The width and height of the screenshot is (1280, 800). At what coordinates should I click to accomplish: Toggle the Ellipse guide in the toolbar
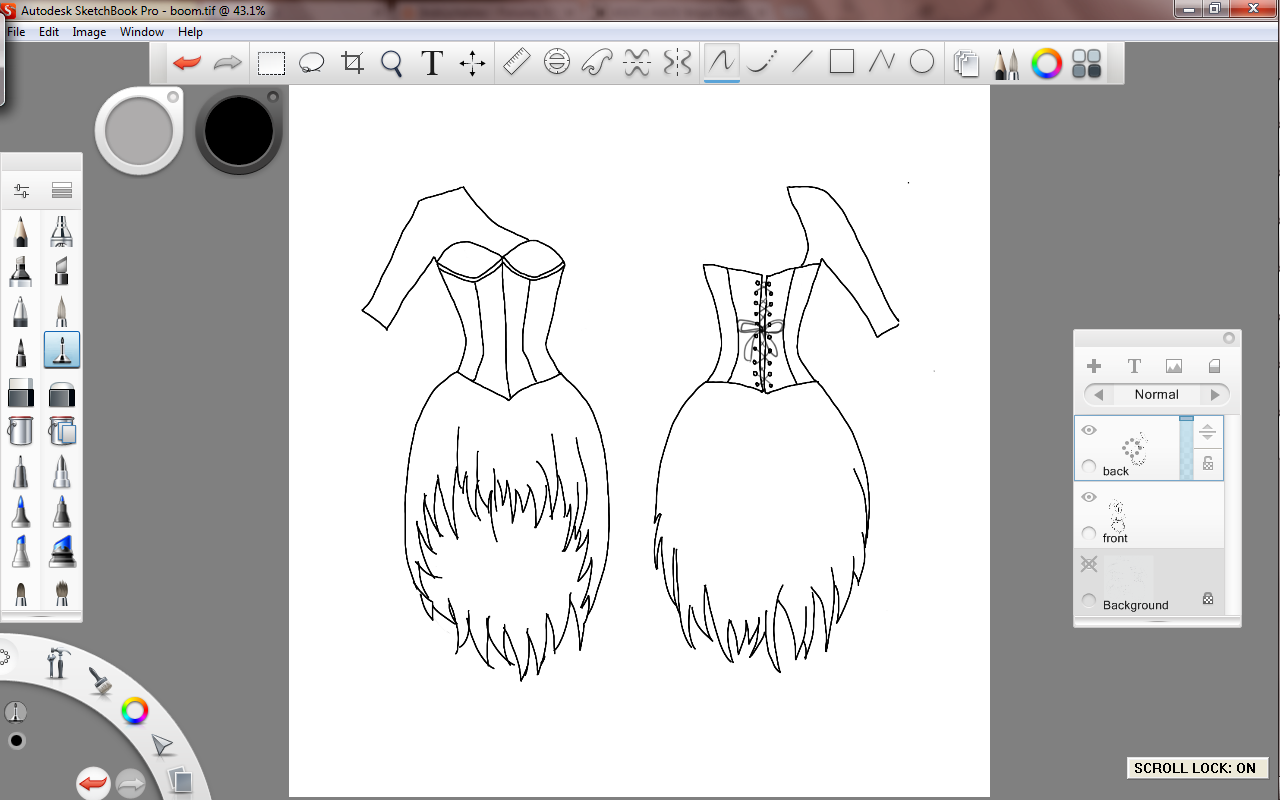[557, 63]
